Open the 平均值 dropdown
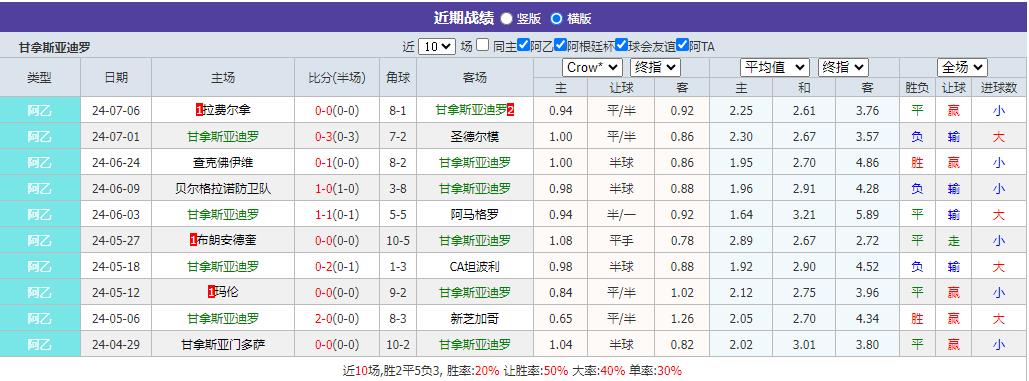The image size is (1029, 381). pos(775,67)
